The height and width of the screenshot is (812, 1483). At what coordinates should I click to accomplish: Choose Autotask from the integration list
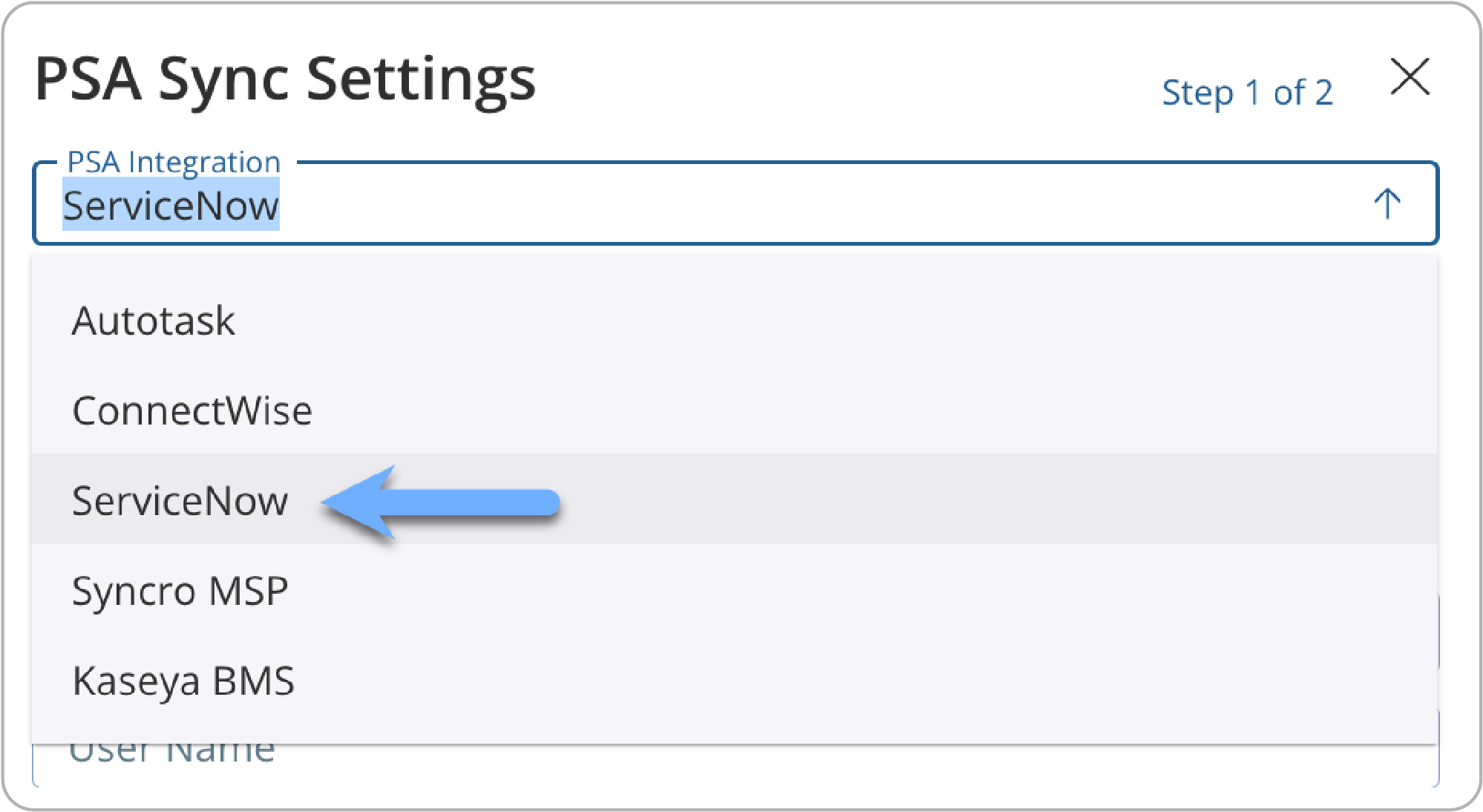click(154, 321)
